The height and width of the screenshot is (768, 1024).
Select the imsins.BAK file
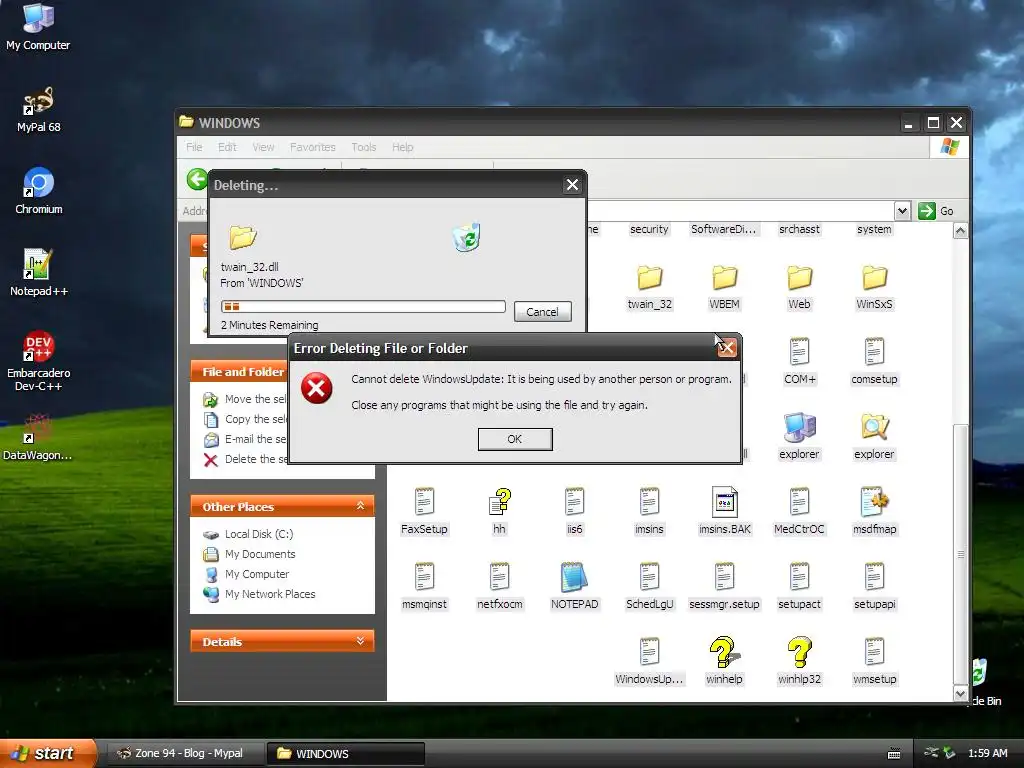tap(724, 512)
